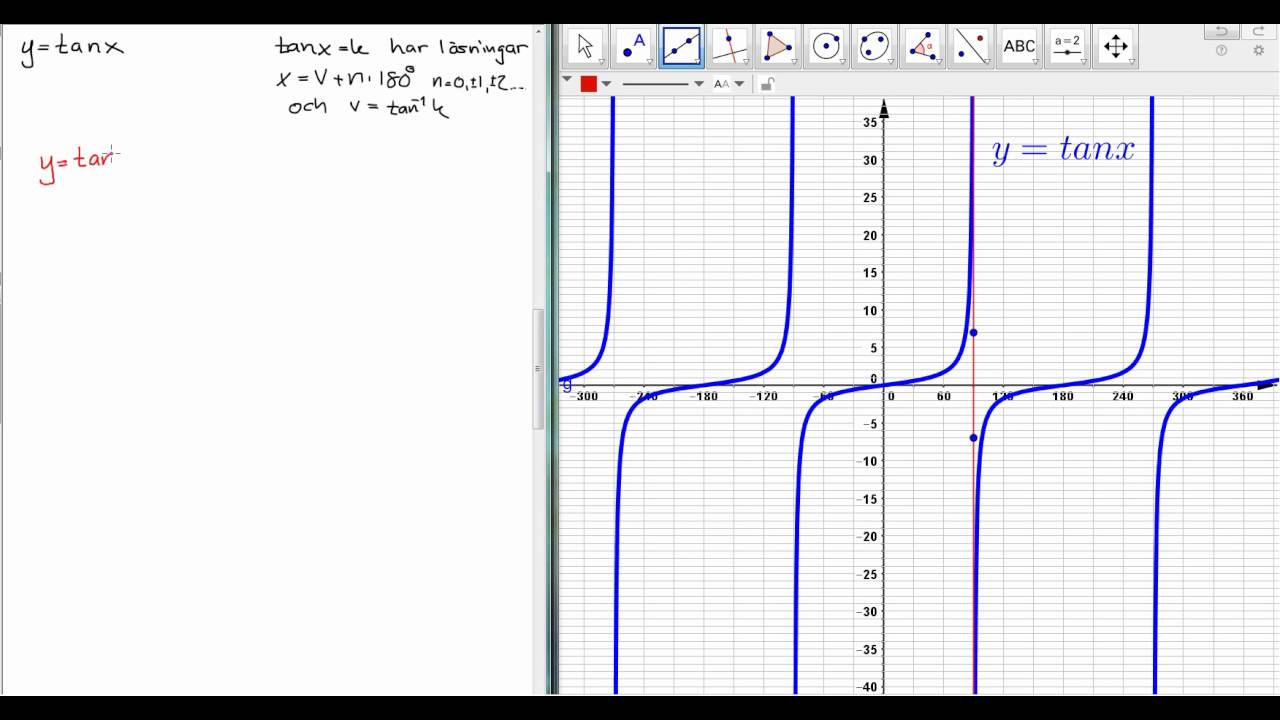Select the Circle with Center tool

826,46
